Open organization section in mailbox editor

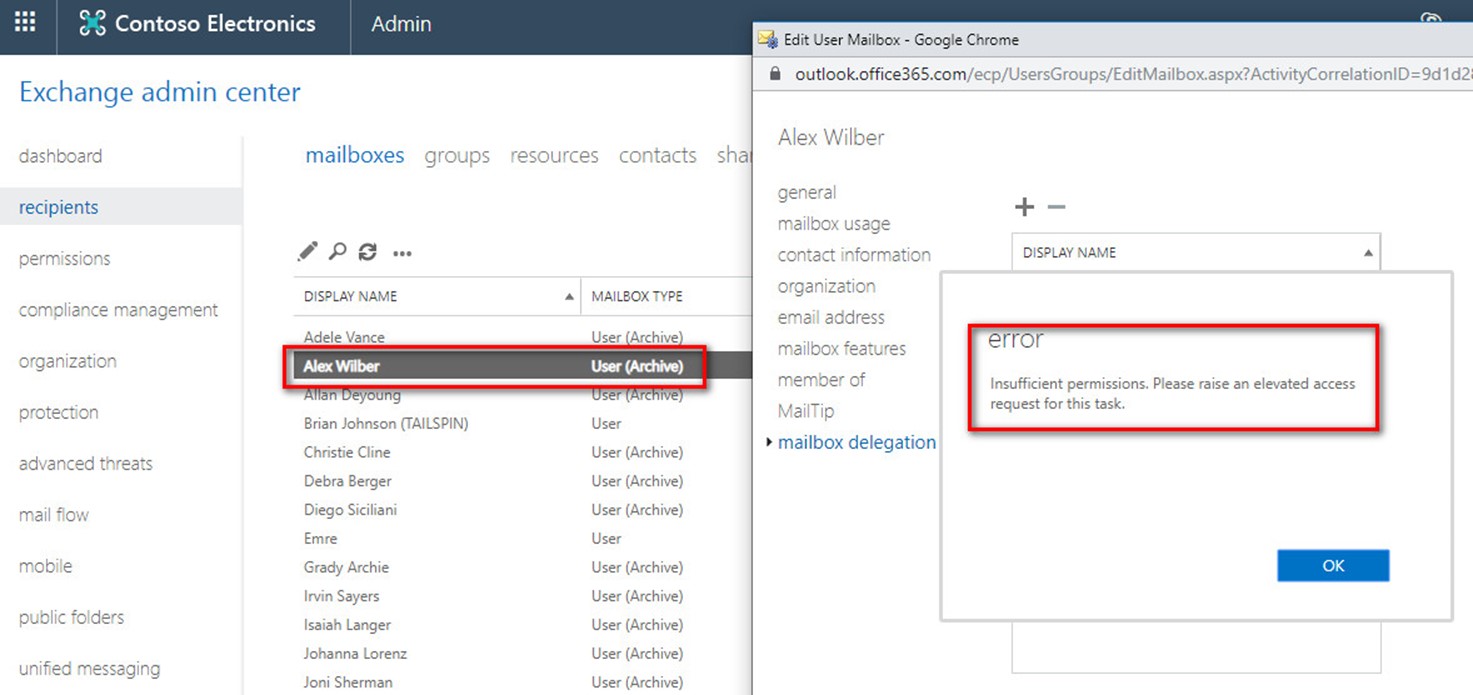pyautogui.click(x=826, y=286)
